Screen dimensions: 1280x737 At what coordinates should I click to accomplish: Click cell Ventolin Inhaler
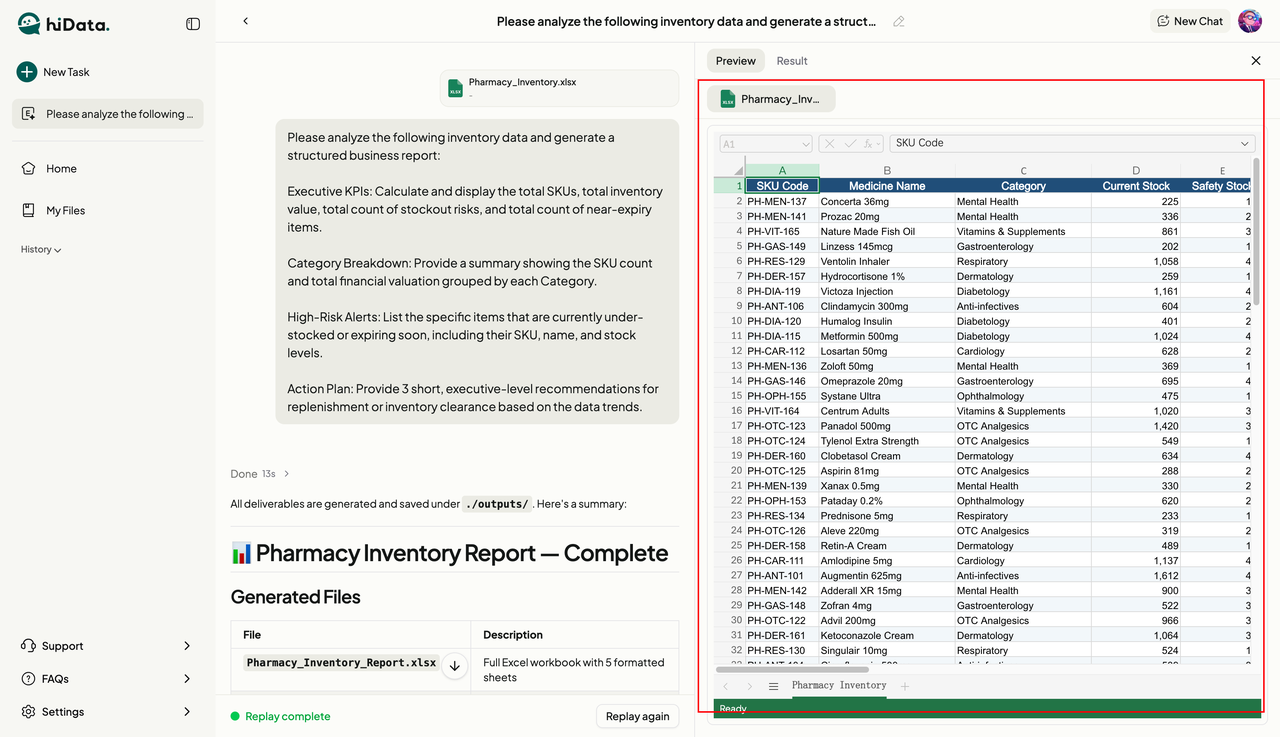(x=887, y=261)
